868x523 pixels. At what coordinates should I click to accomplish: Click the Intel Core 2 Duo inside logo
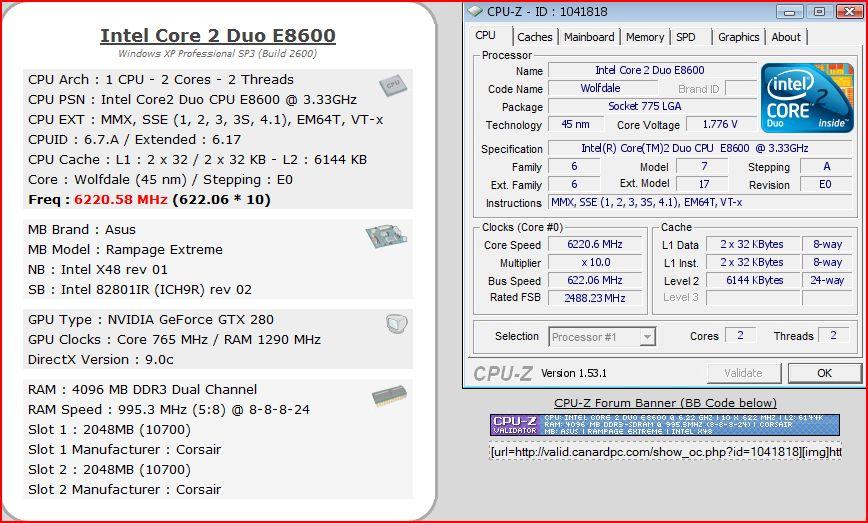pos(807,97)
